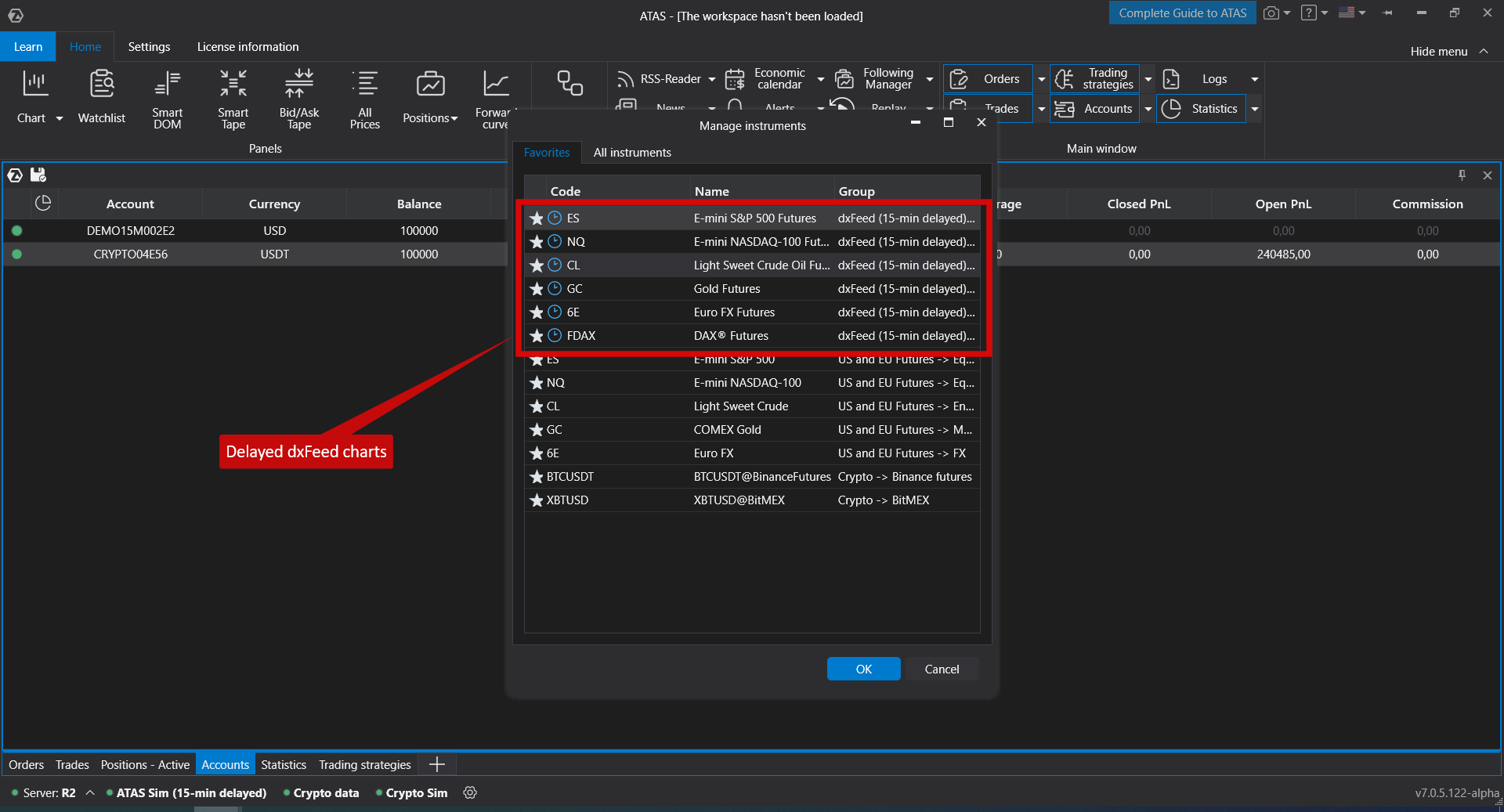Expand the Chart dropdown arrow
Viewport: 1504px width, 812px height.
(x=59, y=118)
